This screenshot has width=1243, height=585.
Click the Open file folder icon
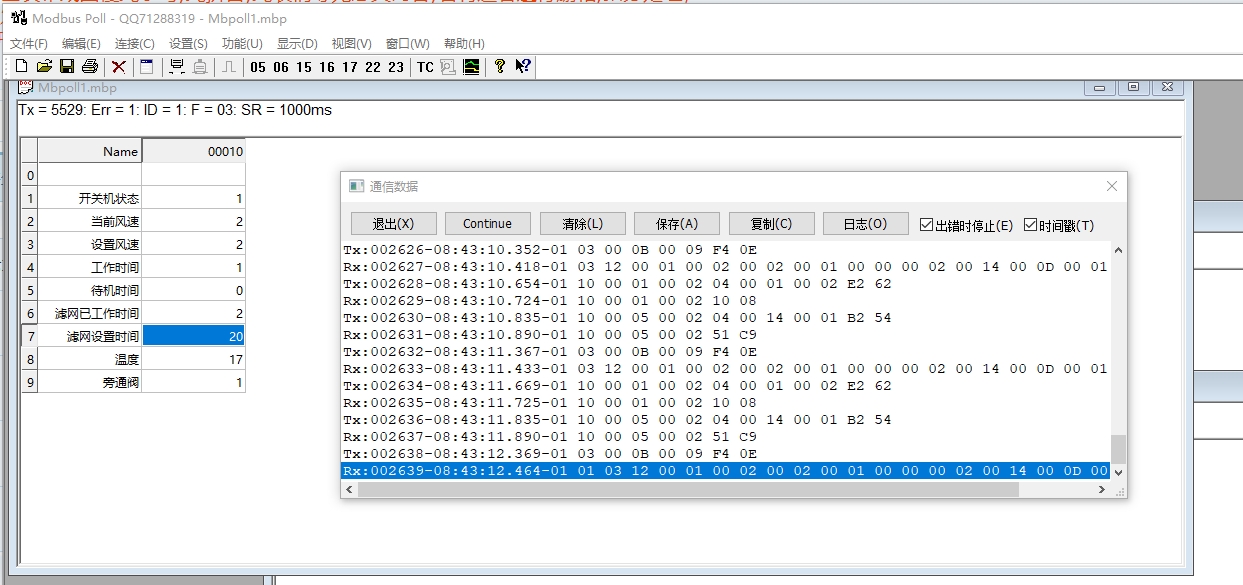click(44, 67)
